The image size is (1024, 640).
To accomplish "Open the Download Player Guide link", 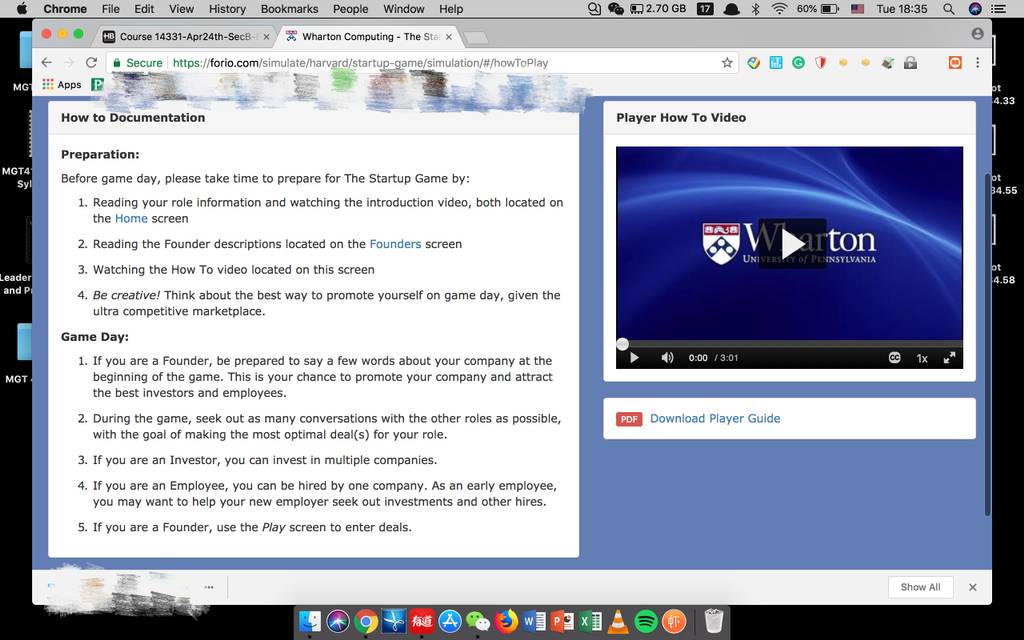I will 714,419.
